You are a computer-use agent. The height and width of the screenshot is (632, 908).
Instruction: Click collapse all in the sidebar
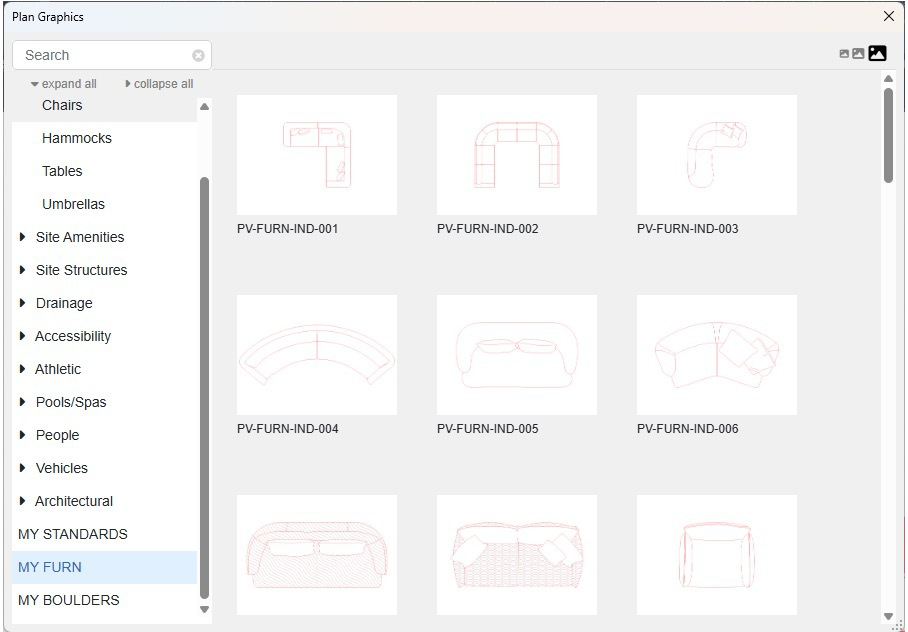159,84
